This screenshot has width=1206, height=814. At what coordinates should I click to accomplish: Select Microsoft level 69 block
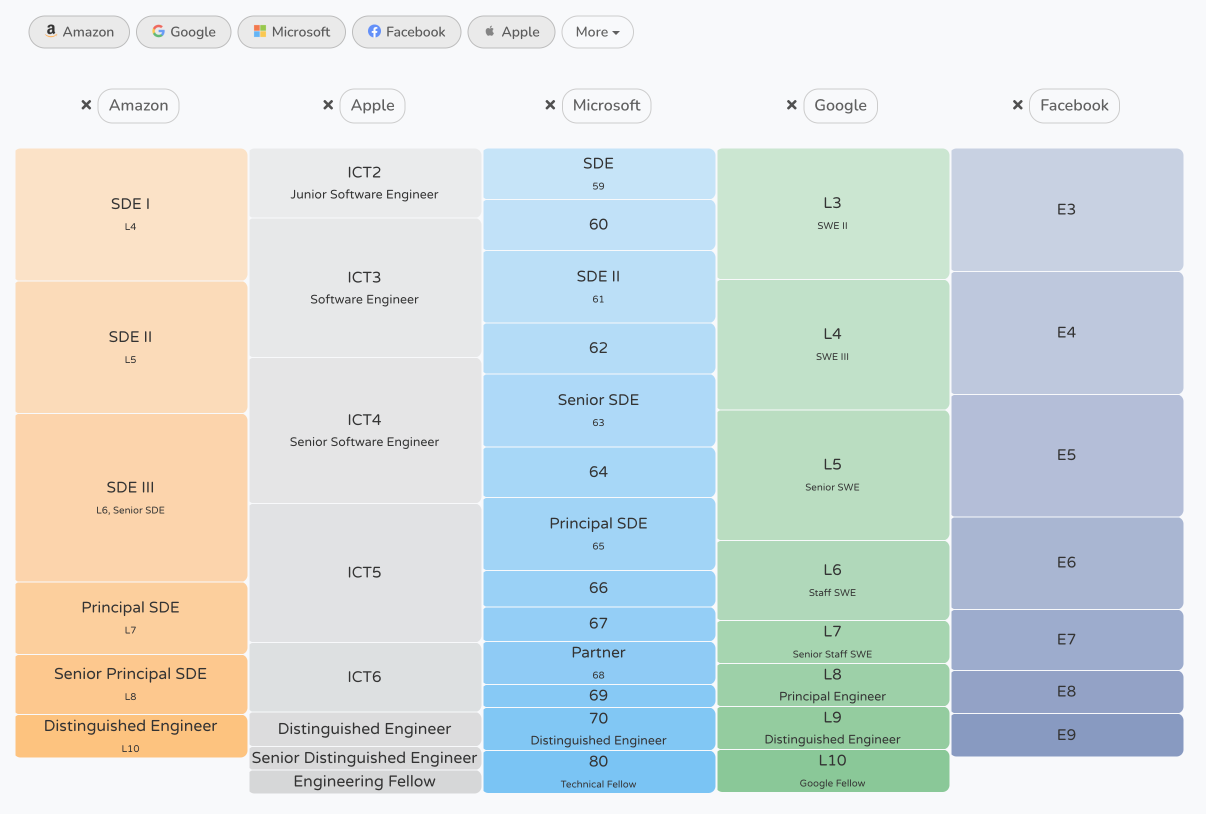pos(599,696)
